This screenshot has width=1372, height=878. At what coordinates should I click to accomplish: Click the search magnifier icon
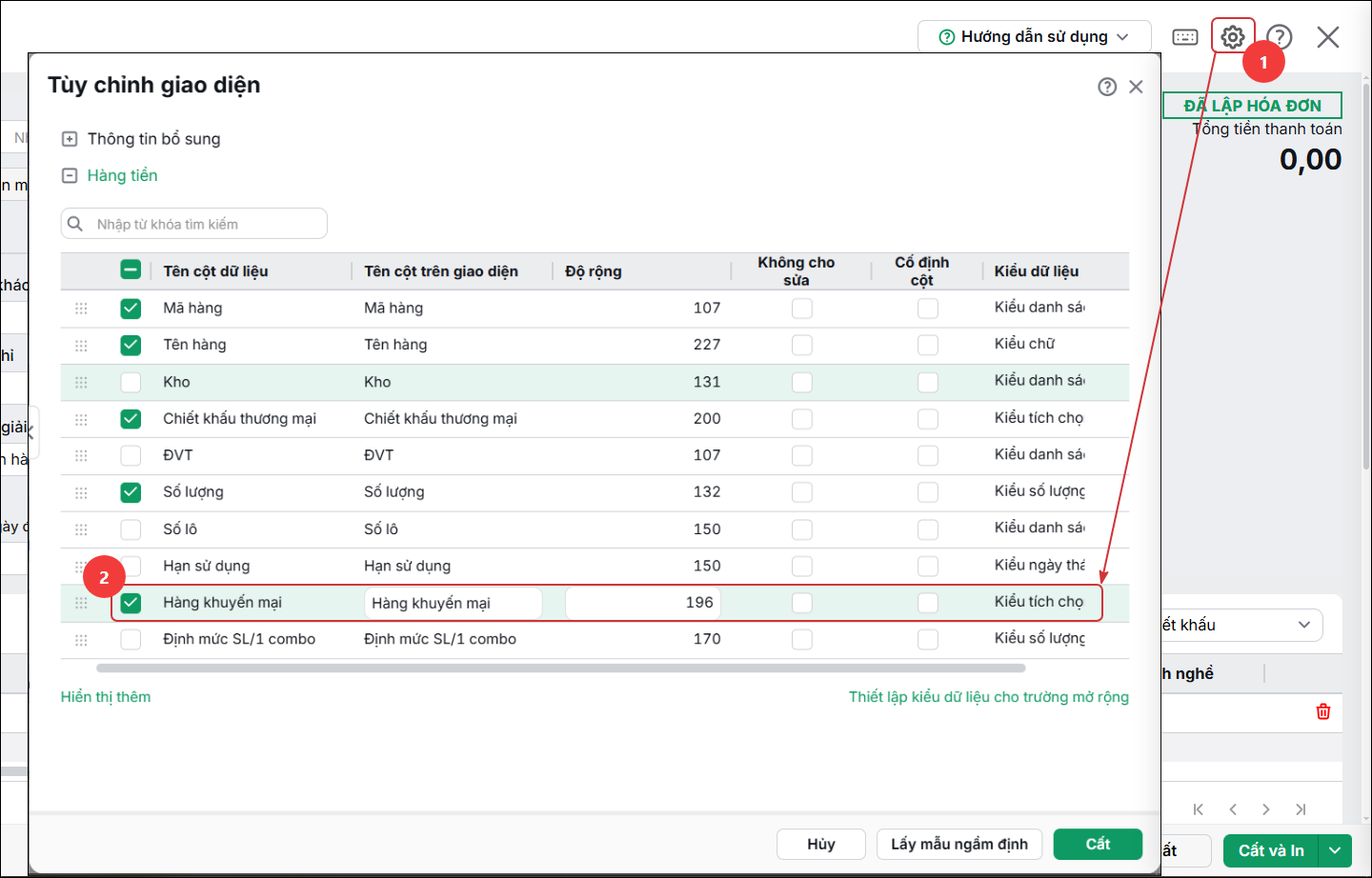[x=75, y=224]
